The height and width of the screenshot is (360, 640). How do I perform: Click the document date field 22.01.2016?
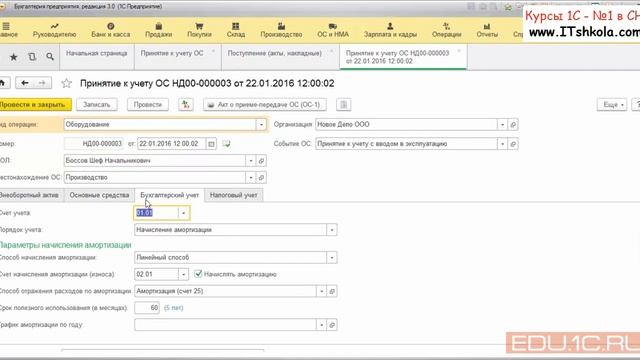pyautogui.click(x=171, y=144)
